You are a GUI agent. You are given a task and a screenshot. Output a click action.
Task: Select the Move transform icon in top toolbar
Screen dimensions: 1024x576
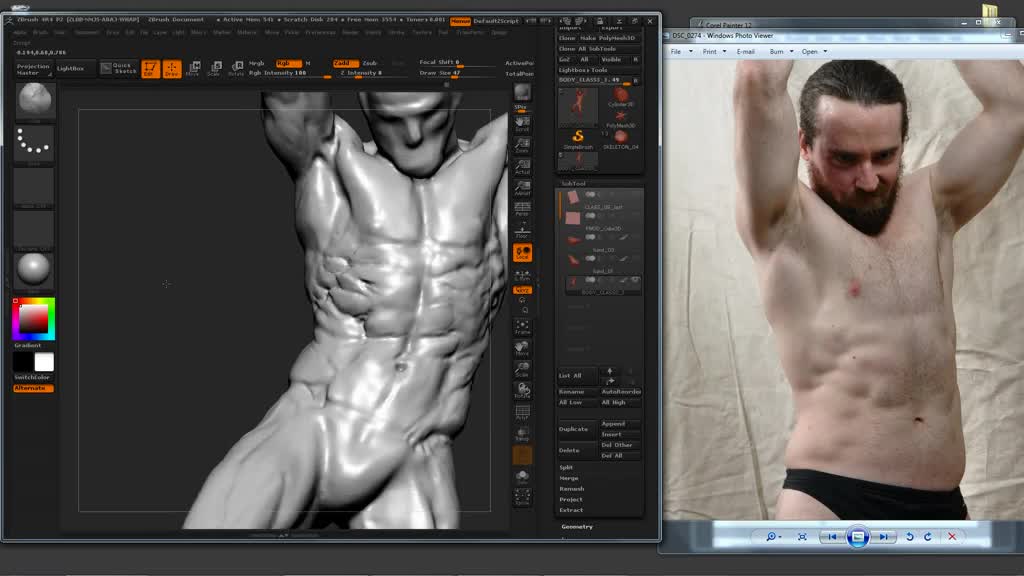pos(193,68)
